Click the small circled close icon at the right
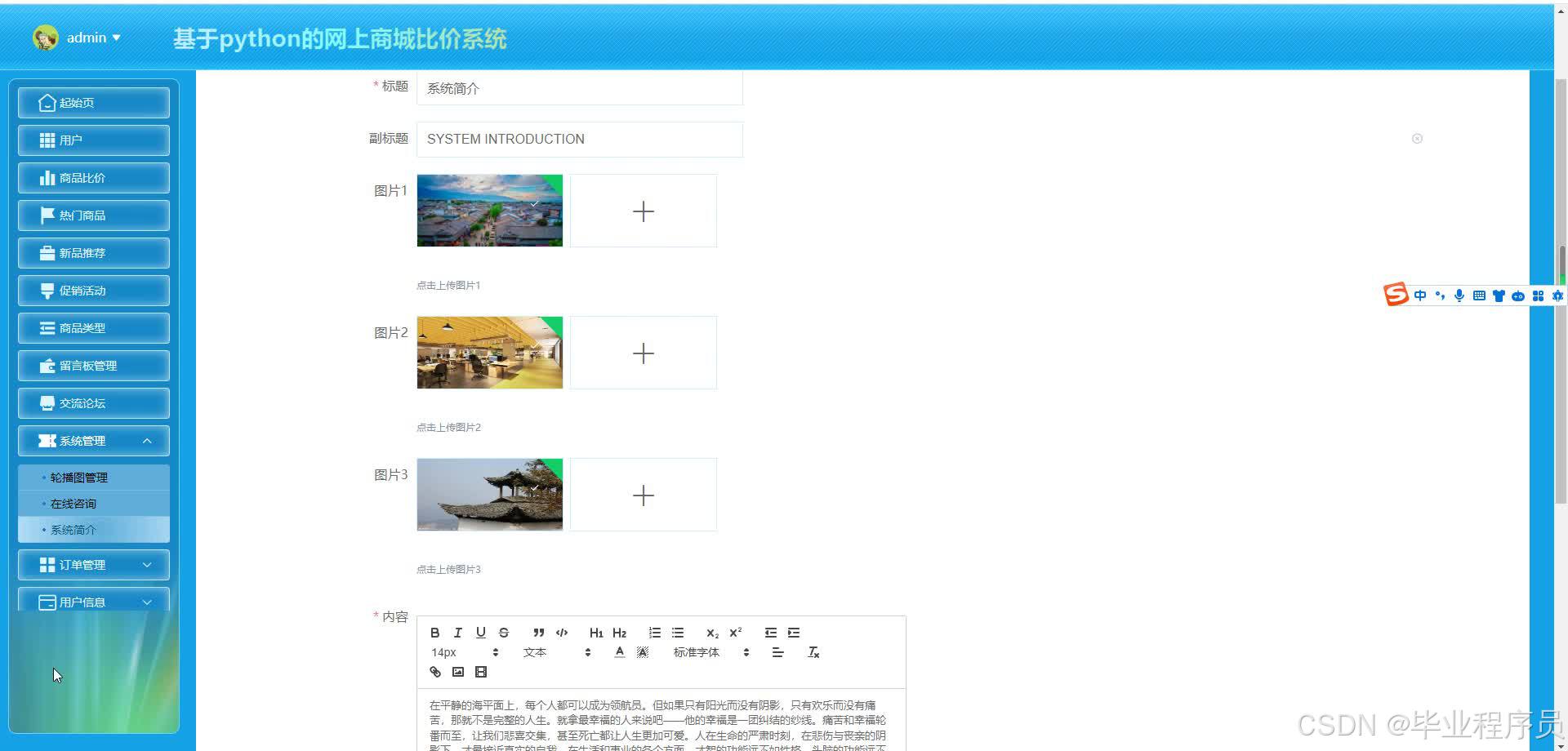The image size is (1568, 751). (x=1417, y=139)
